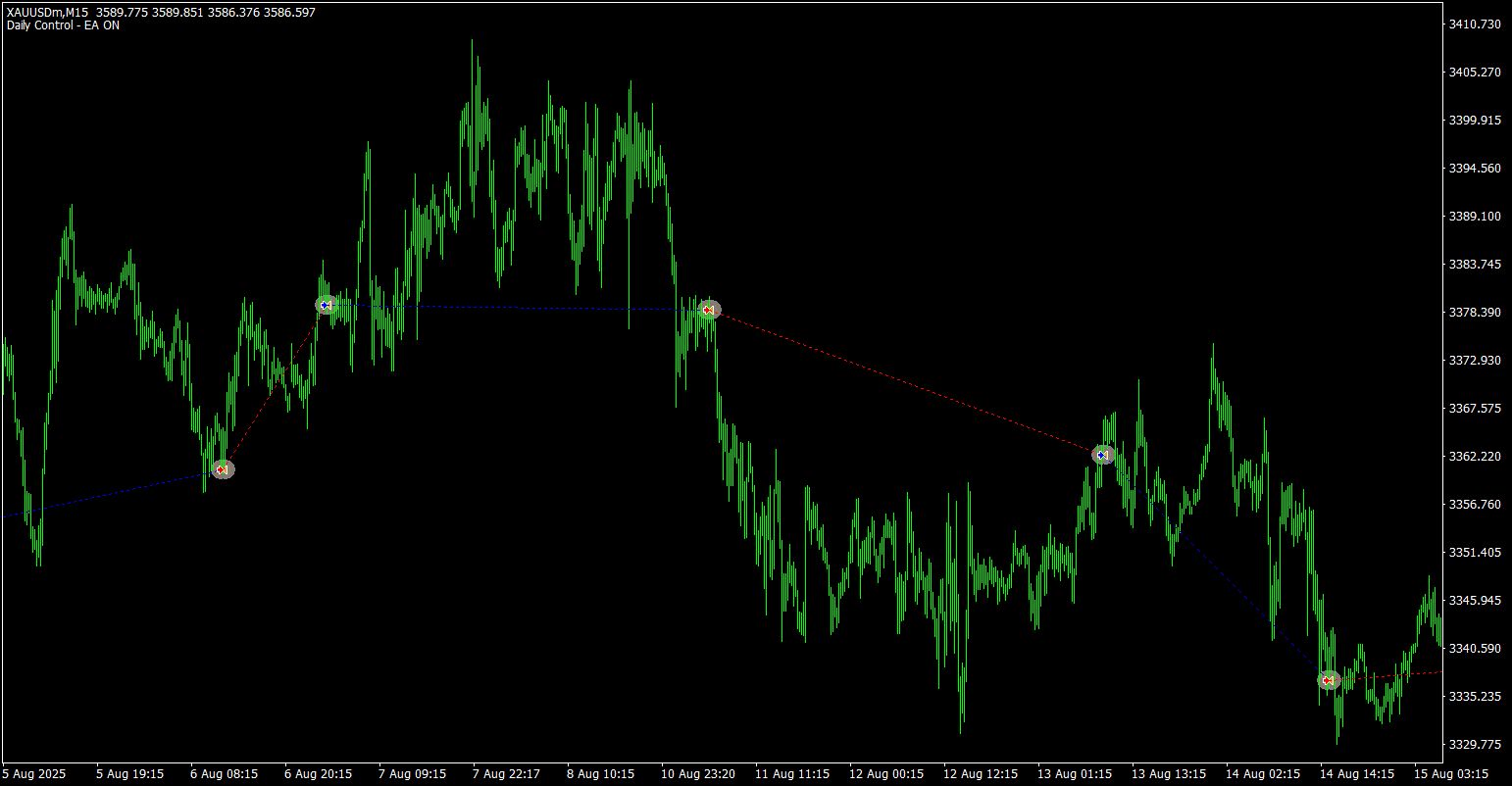Select the blue trade marker near 6 Aug 20:15
The width and height of the screenshot is (1512, 786).
tap(327, 305)
